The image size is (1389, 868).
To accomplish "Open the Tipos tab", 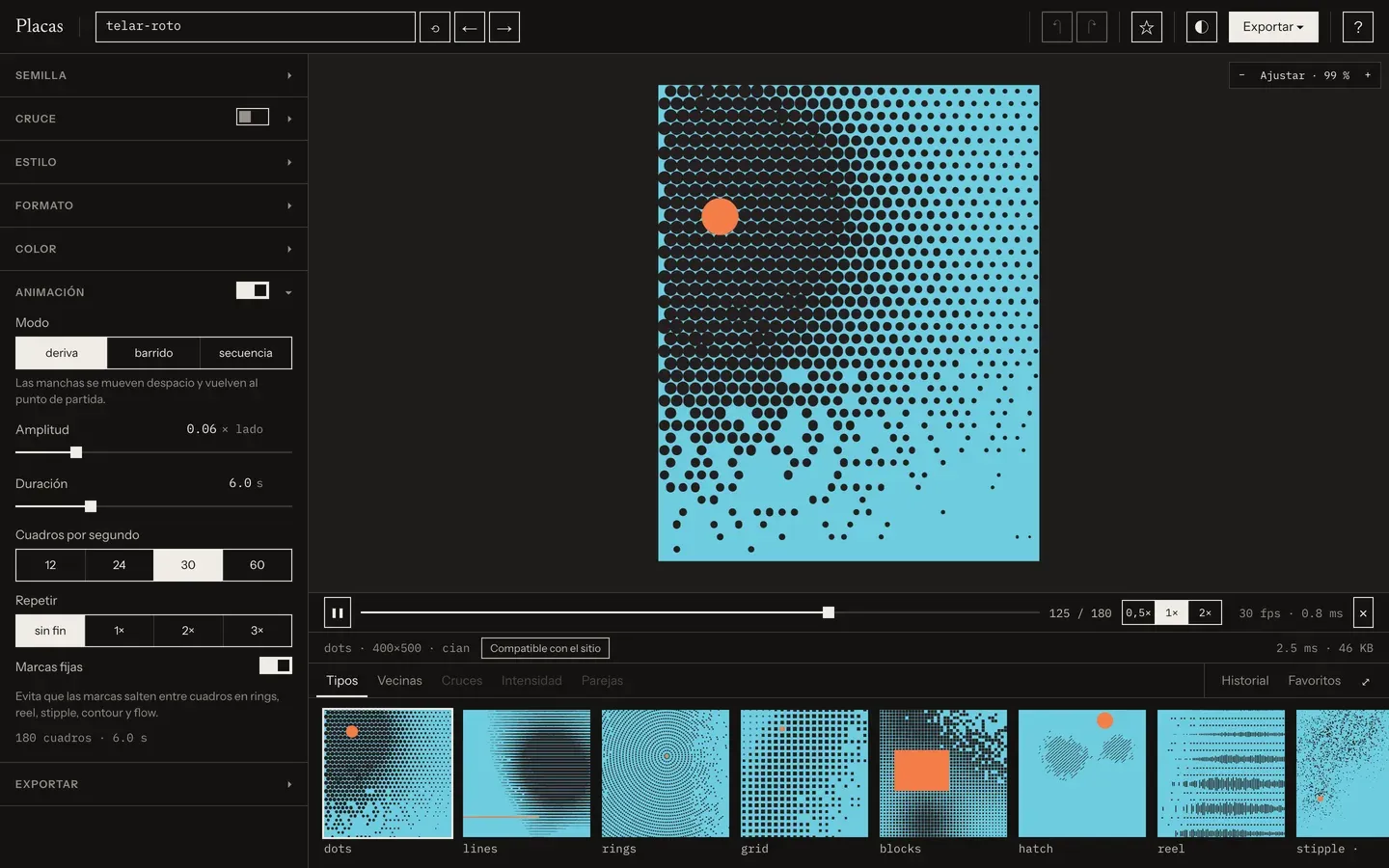I will [341, 681].
